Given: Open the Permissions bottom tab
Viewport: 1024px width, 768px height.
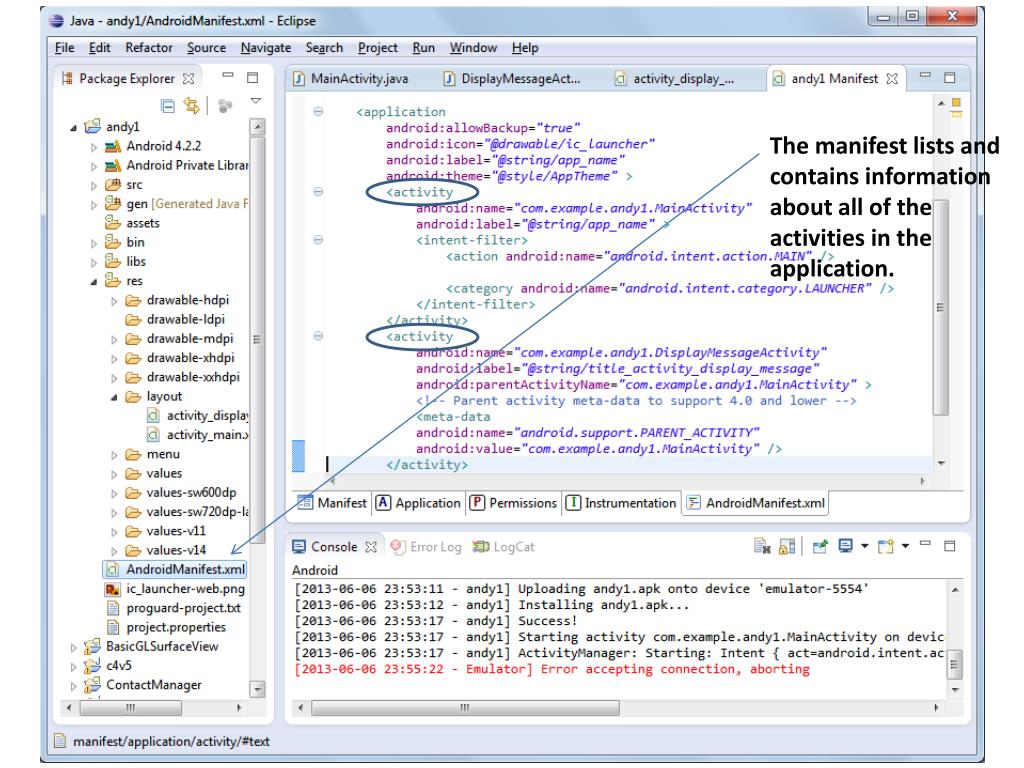Looking at the screenshot, I should point(514,503).
